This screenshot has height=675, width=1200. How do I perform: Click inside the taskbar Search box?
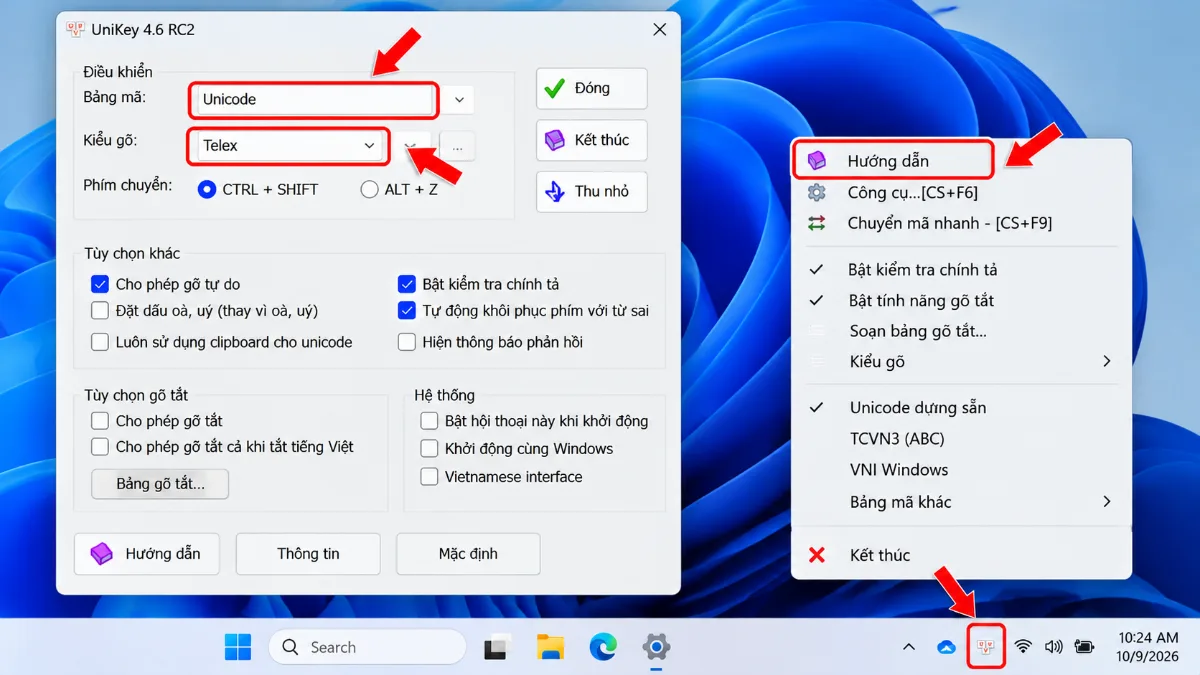point(367,647)
